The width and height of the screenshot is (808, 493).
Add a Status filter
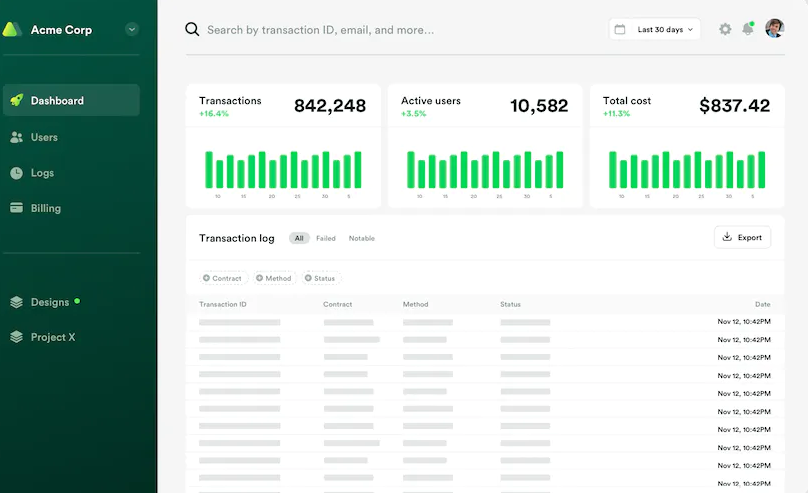coord(322,278)
